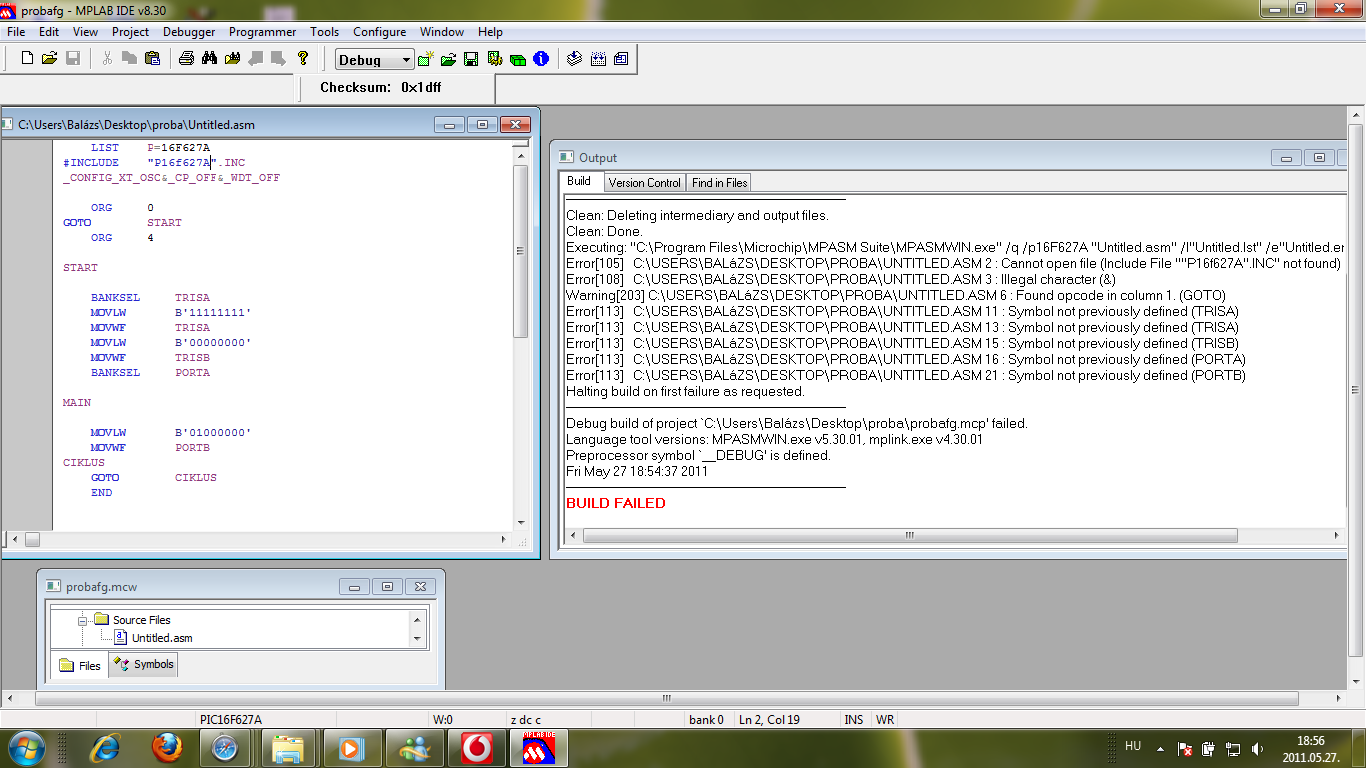Click the Error[105] line in Output
The image size is (1366, 768).
point(953,263)
